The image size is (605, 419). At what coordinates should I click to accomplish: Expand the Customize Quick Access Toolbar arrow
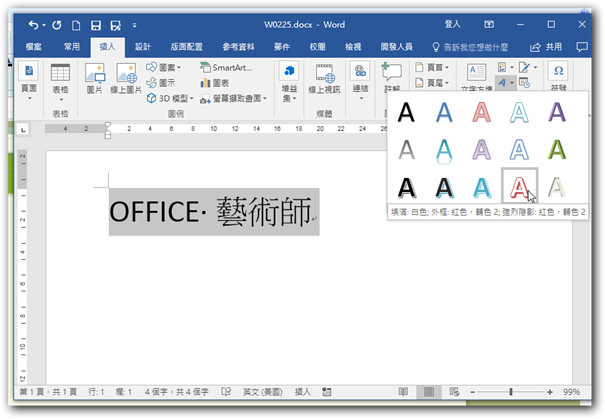coord(134,25)
